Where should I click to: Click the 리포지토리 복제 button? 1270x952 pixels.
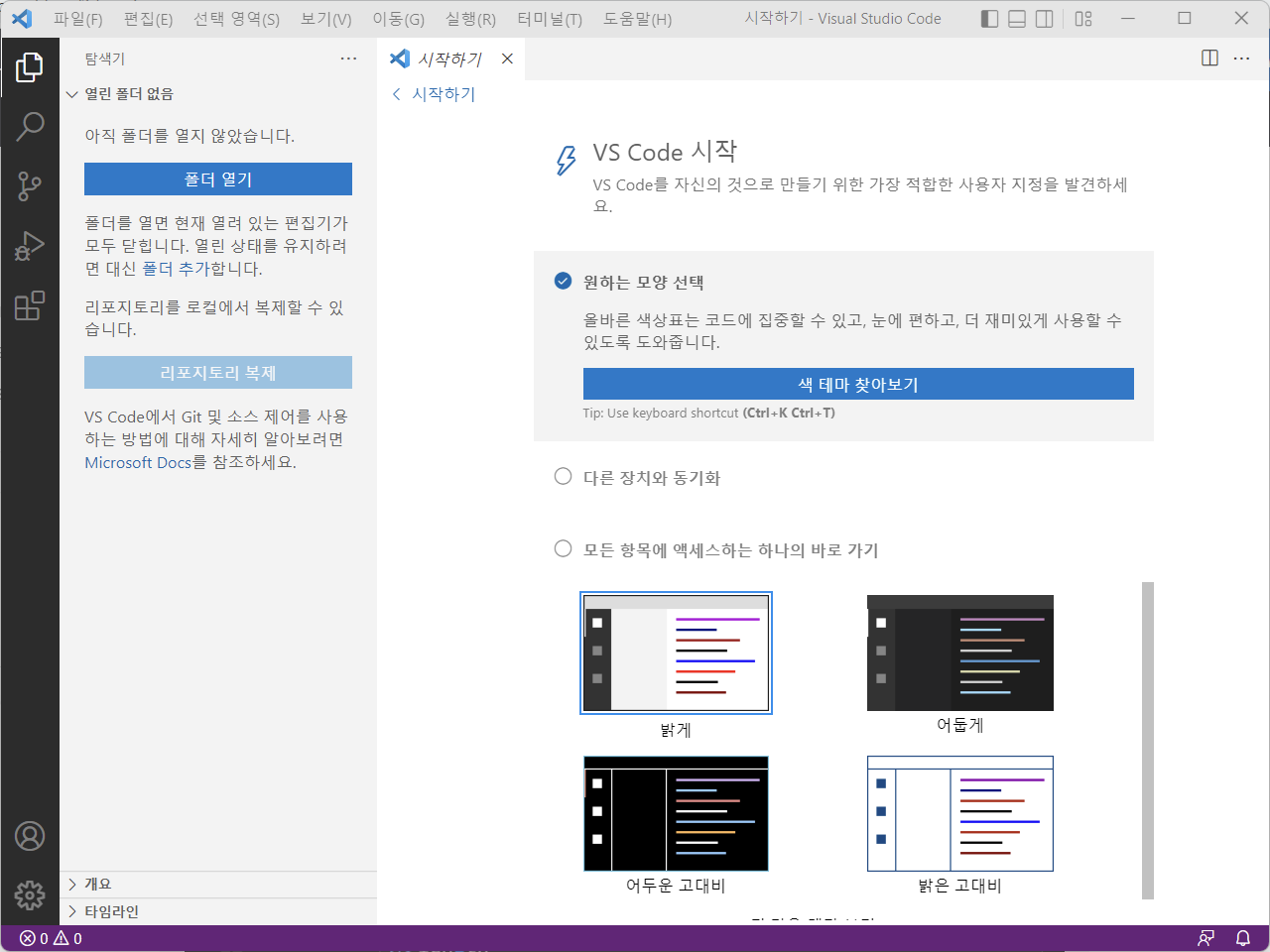tap(218, 372)
